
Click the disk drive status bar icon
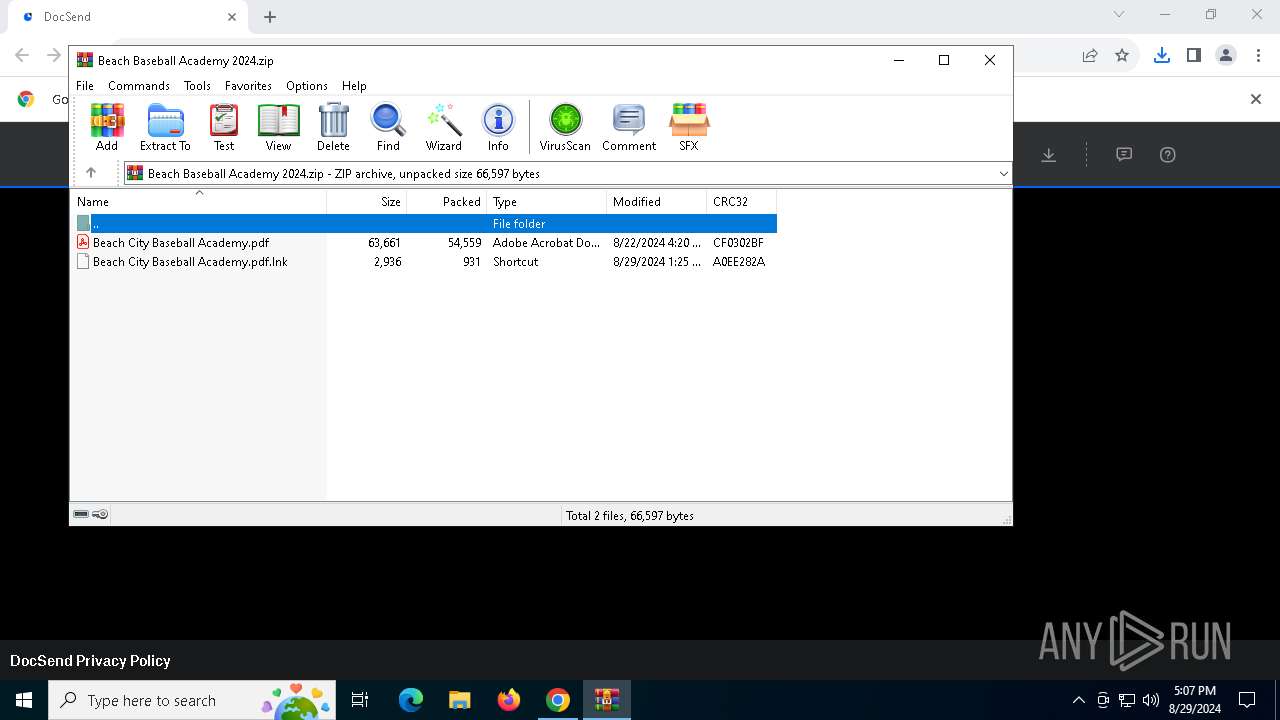tap(81, 514)
